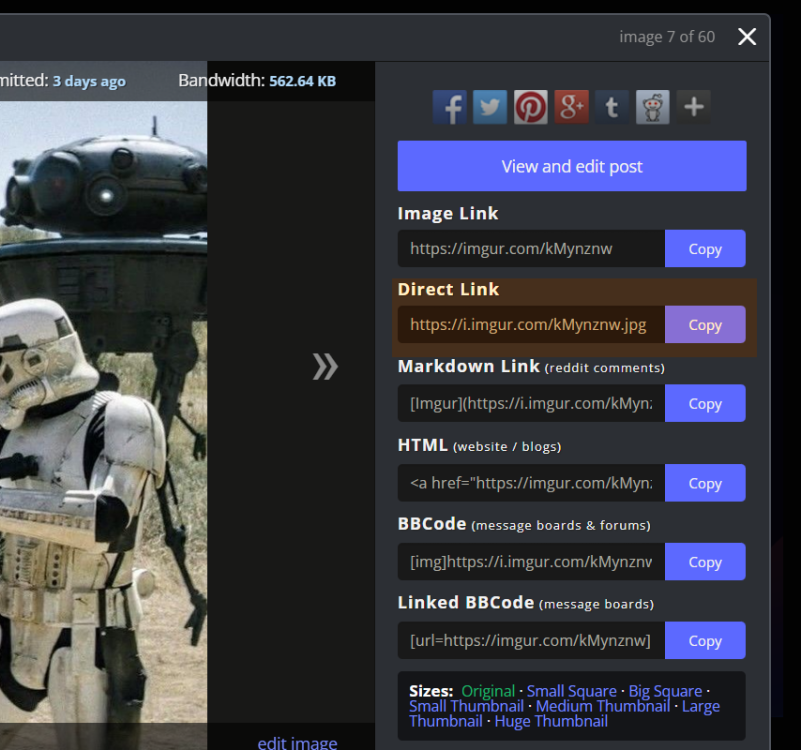Choose Big Square size
The image size is (801, 750).
665,691
